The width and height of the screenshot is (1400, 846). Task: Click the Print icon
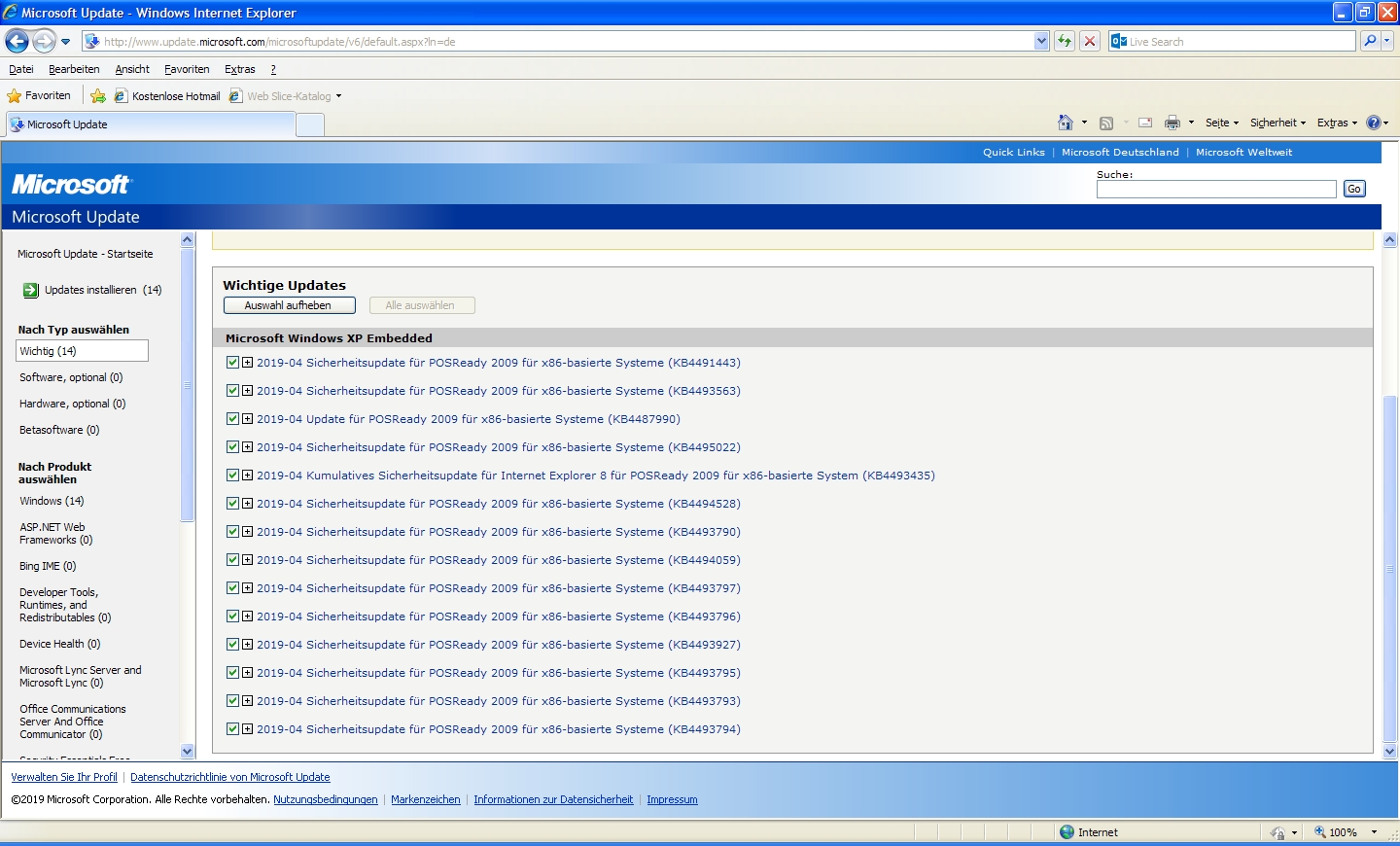(1172, 123)
